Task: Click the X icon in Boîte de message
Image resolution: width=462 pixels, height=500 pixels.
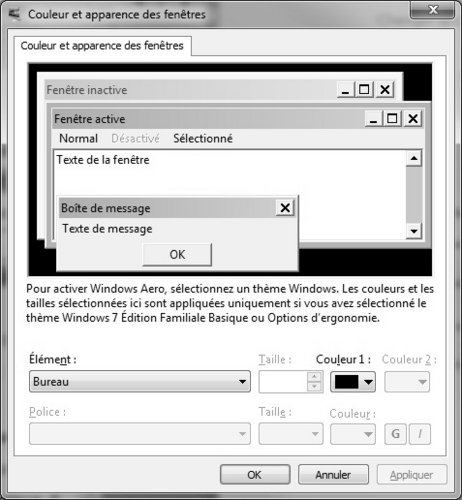Action: [285, 208]
